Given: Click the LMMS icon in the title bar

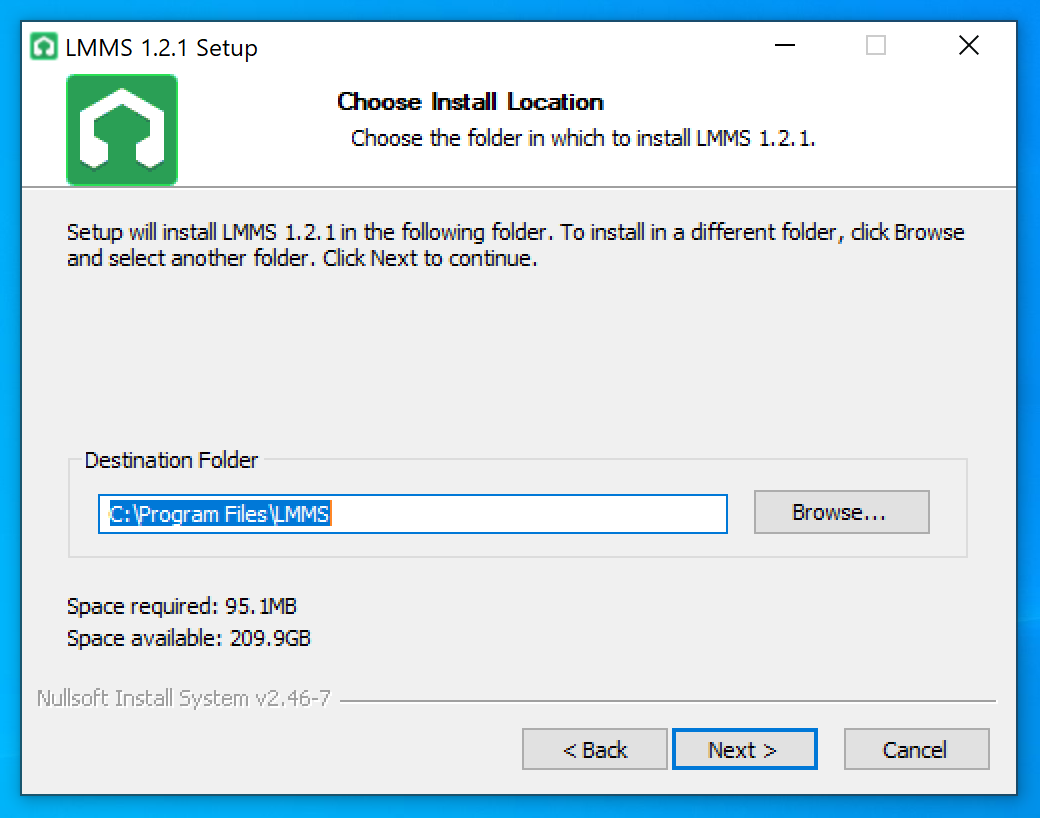Looking at the screenshot, I should coord(45,46).
